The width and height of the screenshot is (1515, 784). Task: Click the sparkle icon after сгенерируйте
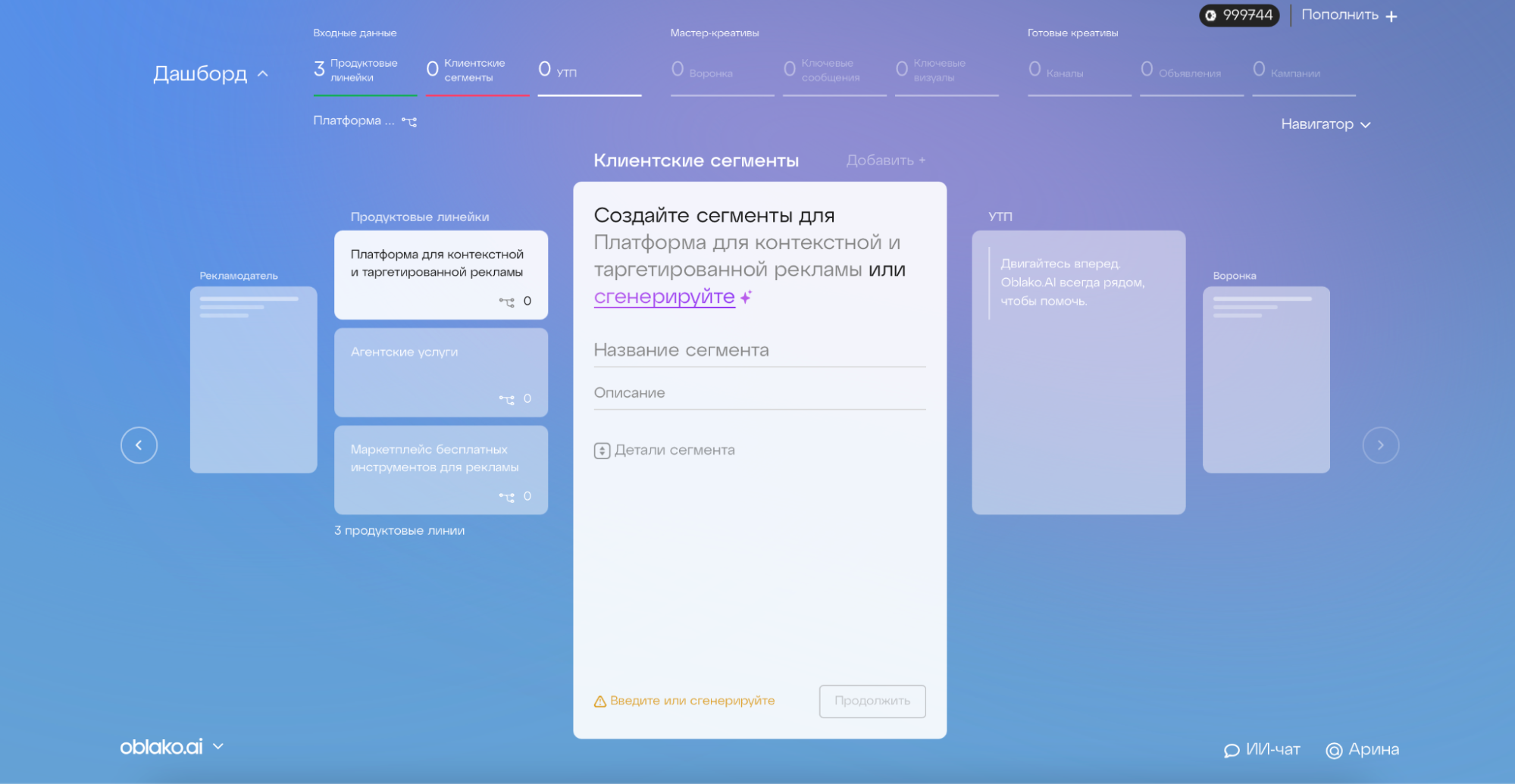coord(747,298)
